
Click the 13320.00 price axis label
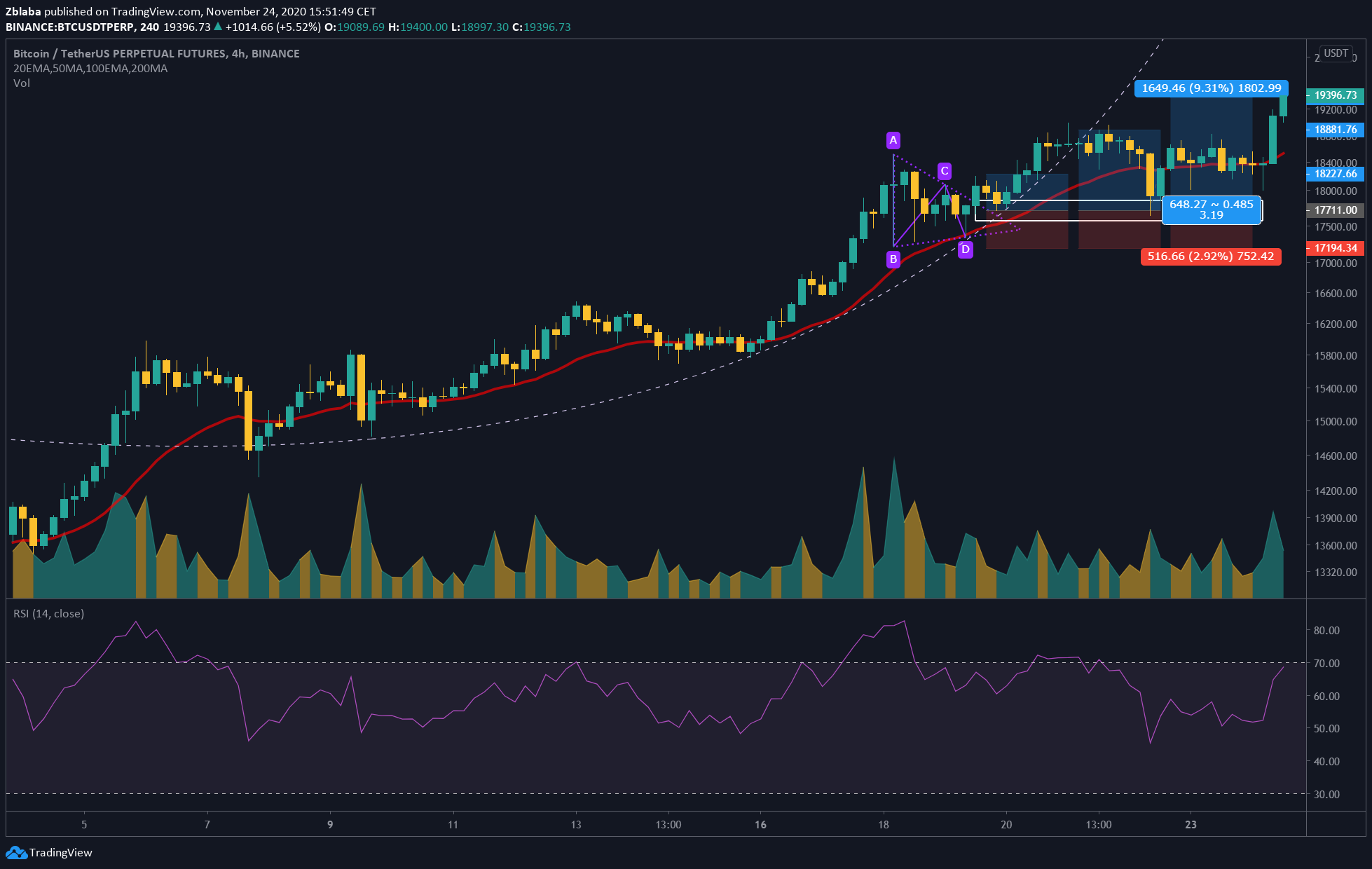[x=1336, y=573]
